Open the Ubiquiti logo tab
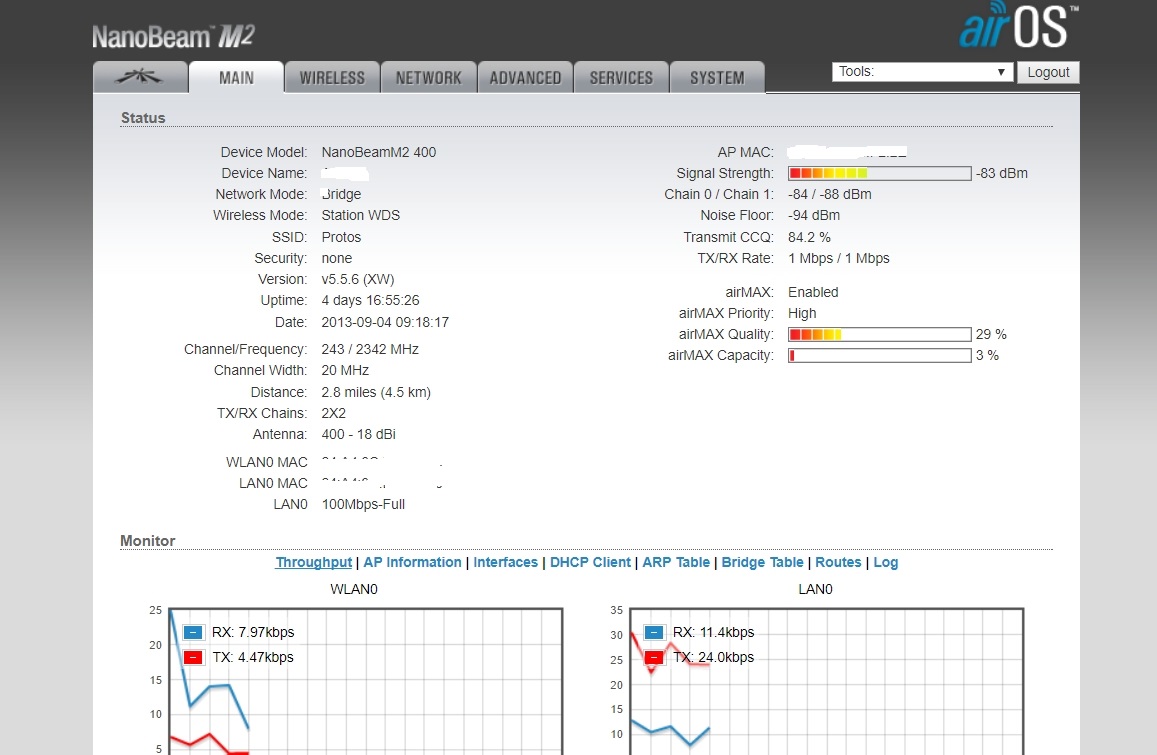1157x755 pixels. point(140,77)
